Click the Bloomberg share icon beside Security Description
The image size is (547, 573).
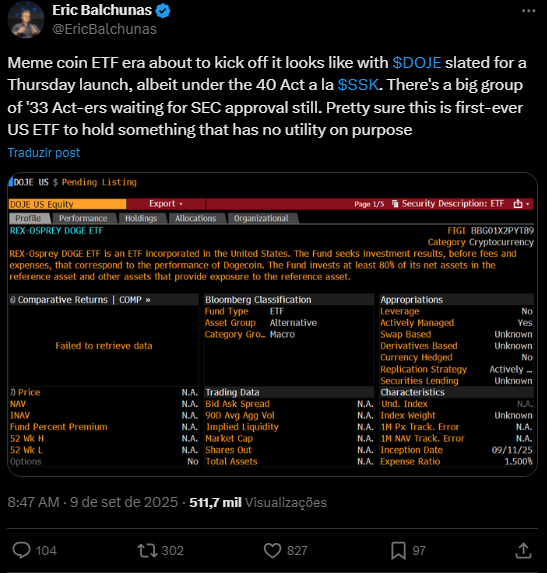[518, 204]
